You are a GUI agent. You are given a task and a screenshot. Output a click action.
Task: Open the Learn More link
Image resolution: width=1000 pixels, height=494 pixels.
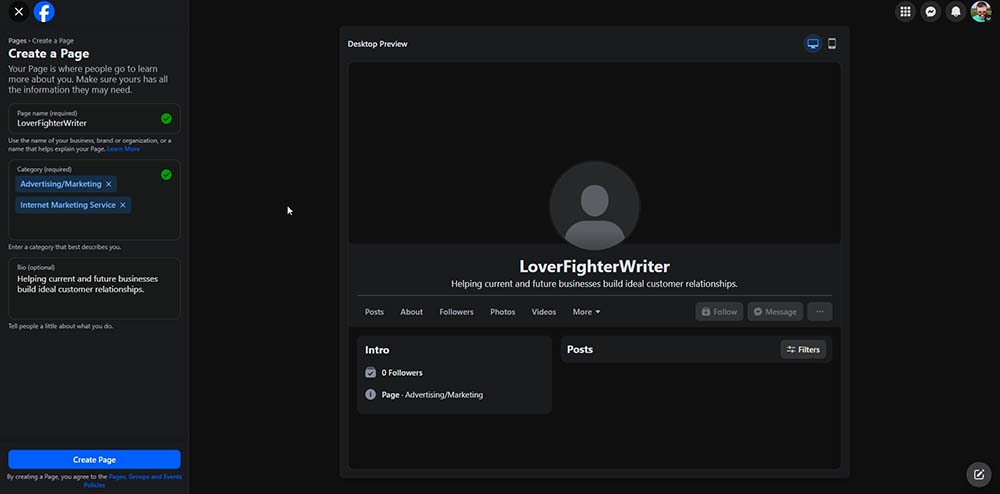124,149
